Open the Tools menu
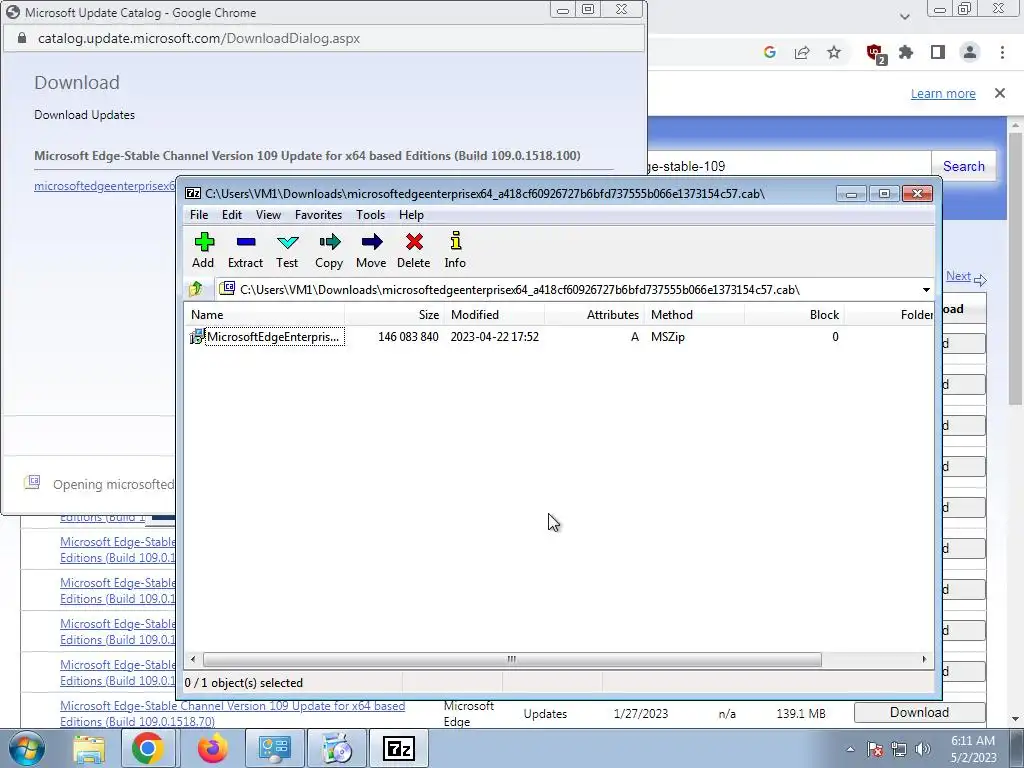The height and width of the screenshot is (768, 1024). (370, 215)
